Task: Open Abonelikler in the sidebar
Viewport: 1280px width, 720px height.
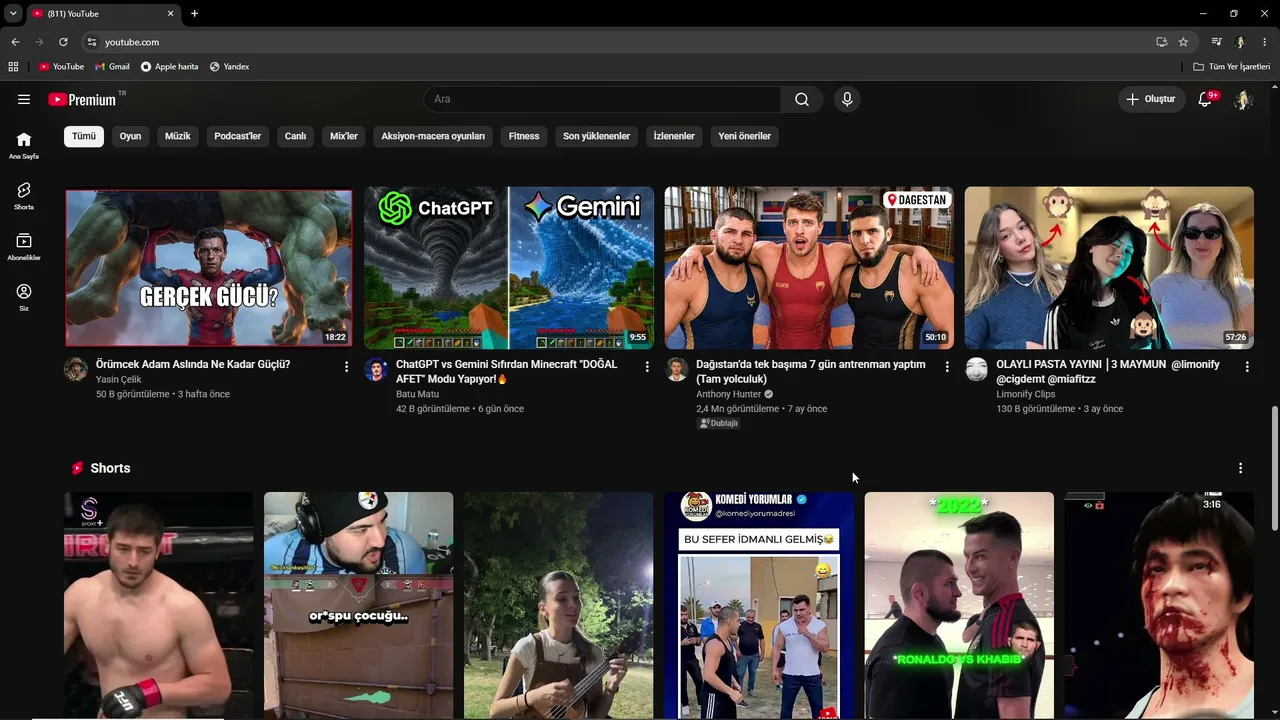Action: point(24,247)
